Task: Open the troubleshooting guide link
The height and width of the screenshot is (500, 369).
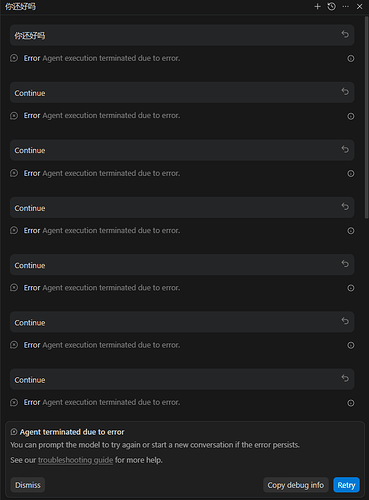Action: [75, 460]
